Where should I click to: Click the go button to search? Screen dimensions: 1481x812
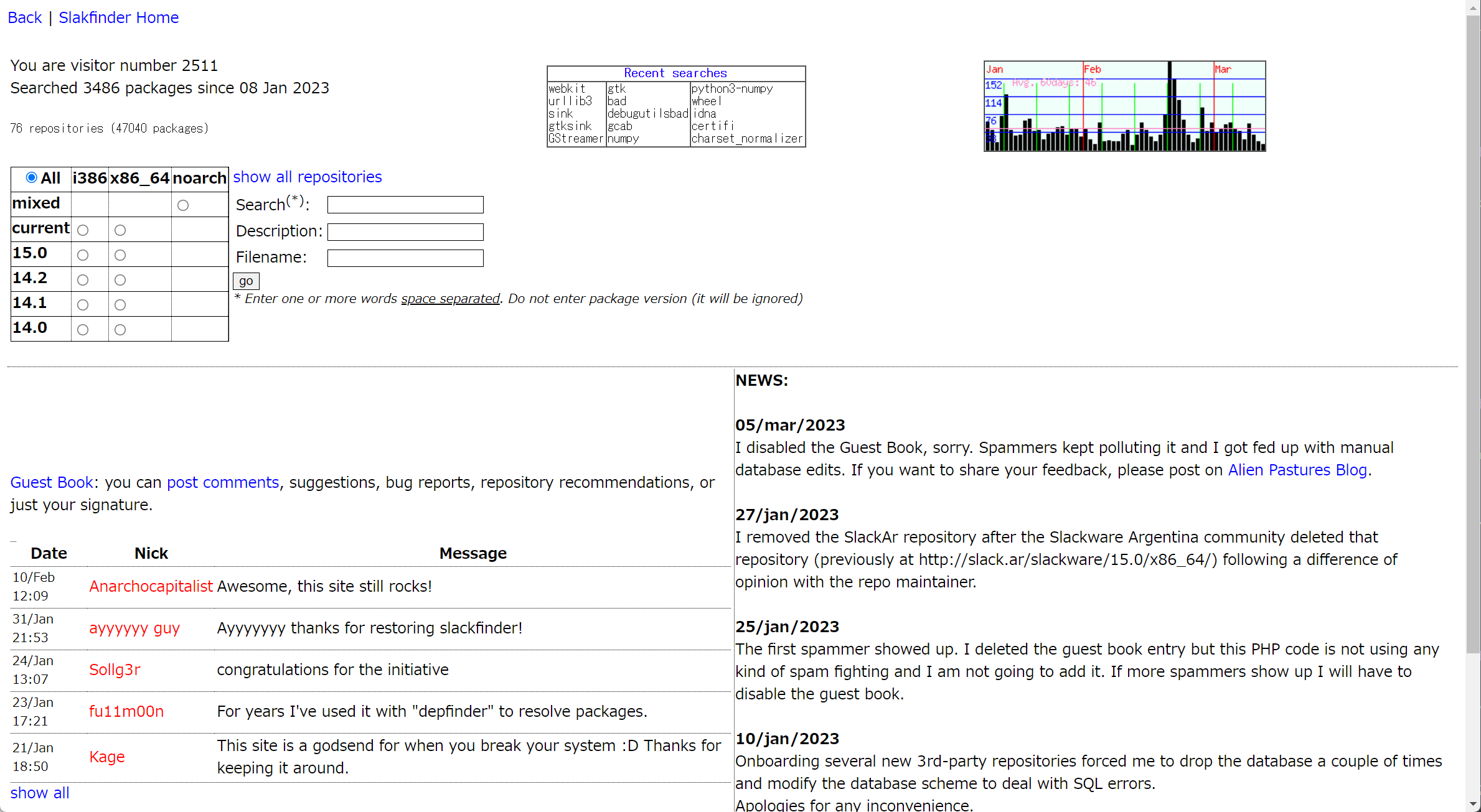tap(248, 279)
